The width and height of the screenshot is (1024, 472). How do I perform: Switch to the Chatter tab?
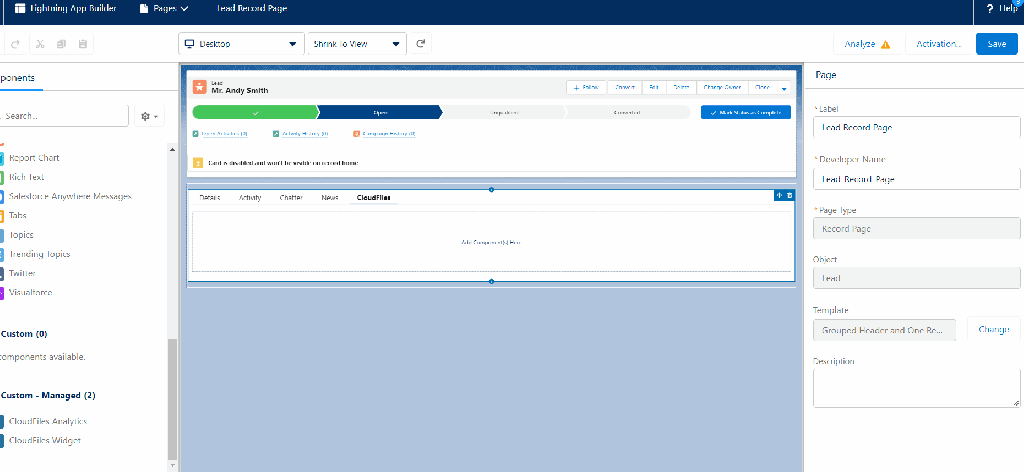point(291,197)
